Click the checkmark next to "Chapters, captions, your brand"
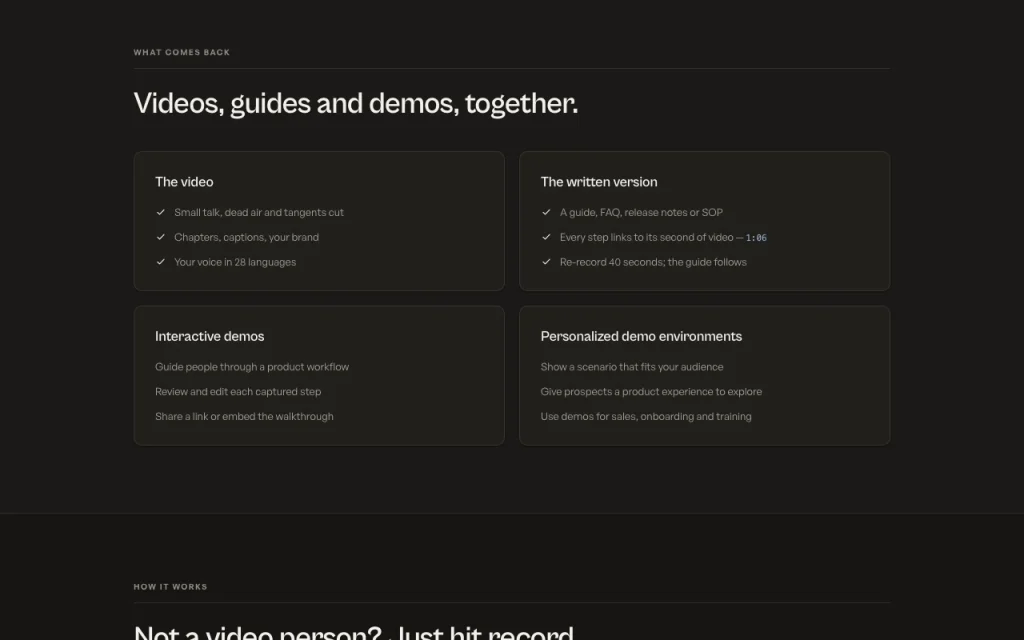 click(x=161, y=237)
